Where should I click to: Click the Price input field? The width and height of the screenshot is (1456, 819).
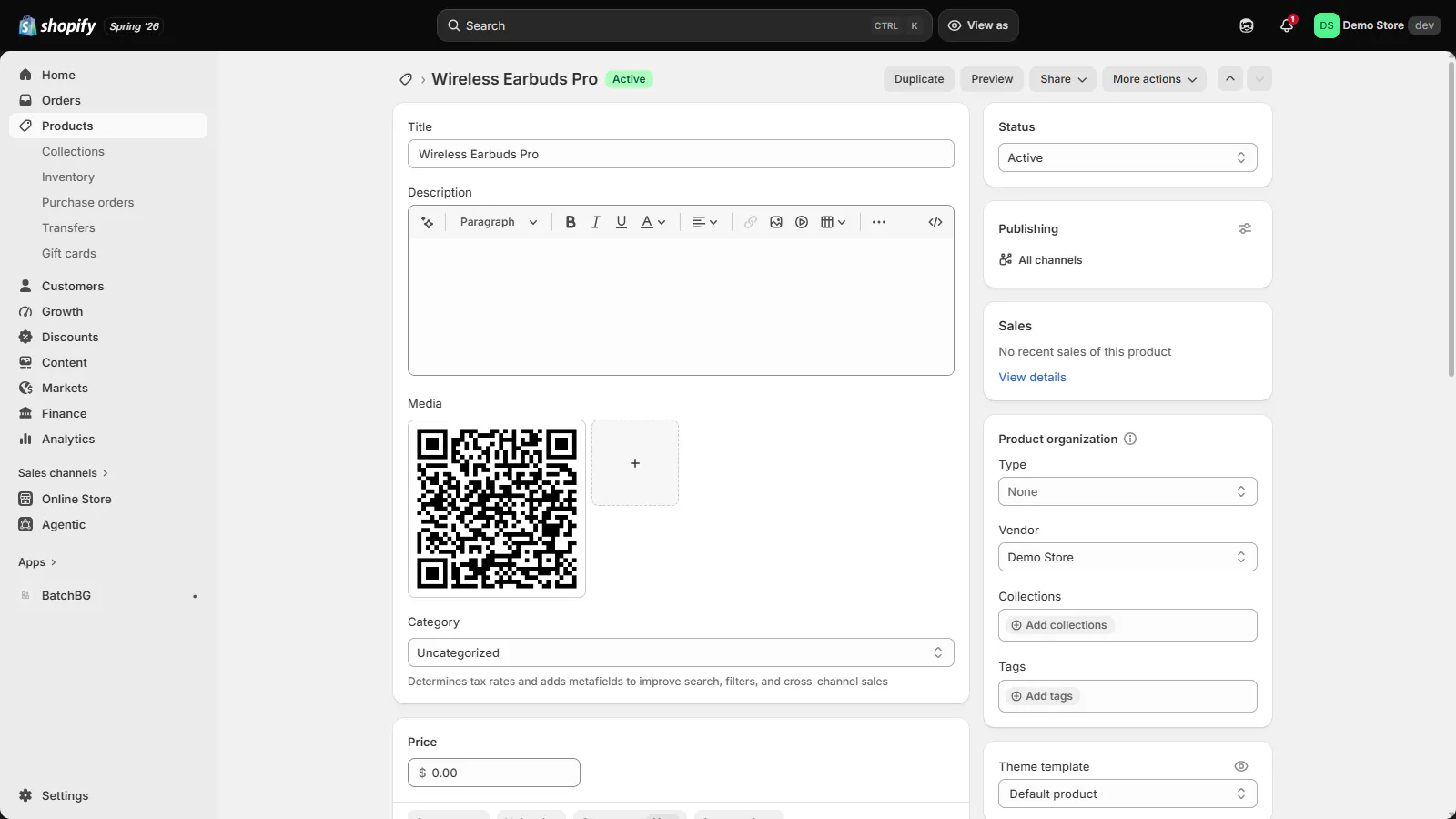pos(494,773)
